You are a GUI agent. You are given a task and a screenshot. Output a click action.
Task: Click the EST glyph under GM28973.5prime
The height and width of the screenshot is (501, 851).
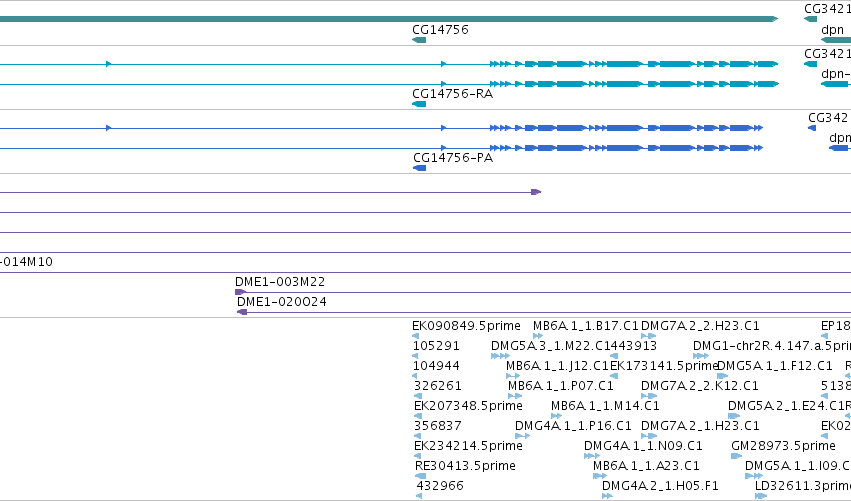tap(736, 456)
